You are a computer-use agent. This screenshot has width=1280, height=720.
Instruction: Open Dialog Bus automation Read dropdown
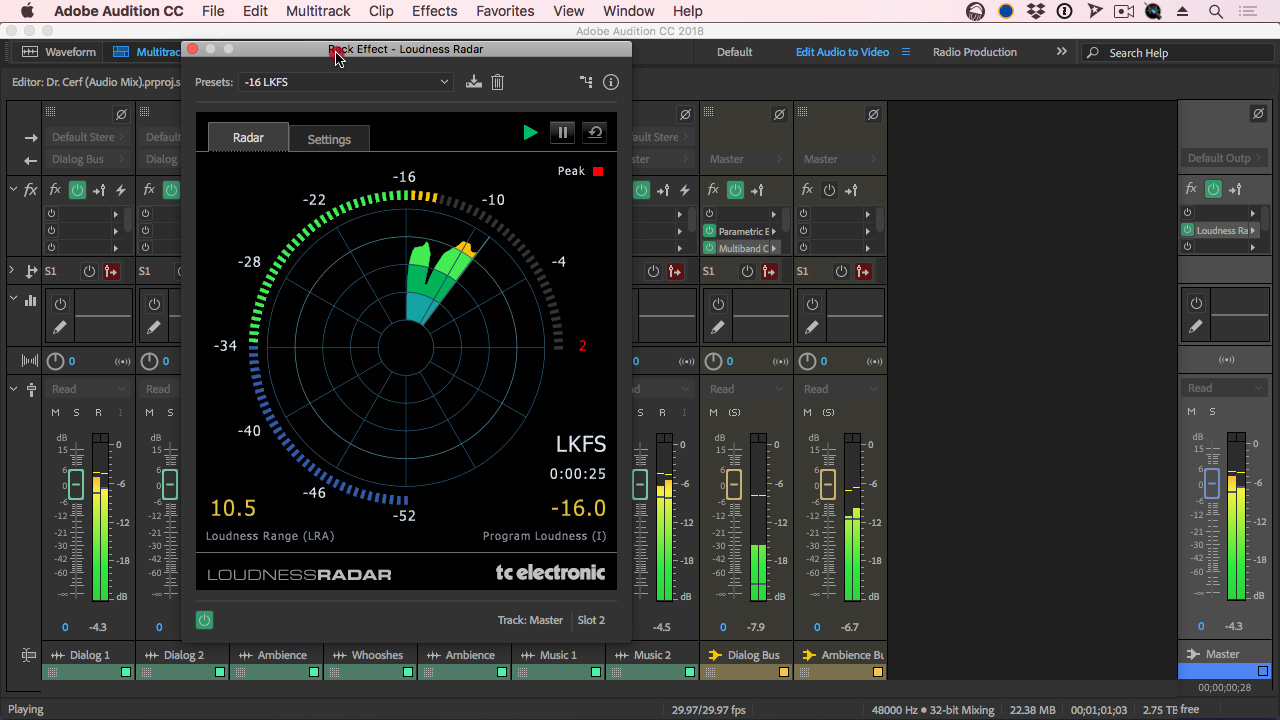click(747, 389)
